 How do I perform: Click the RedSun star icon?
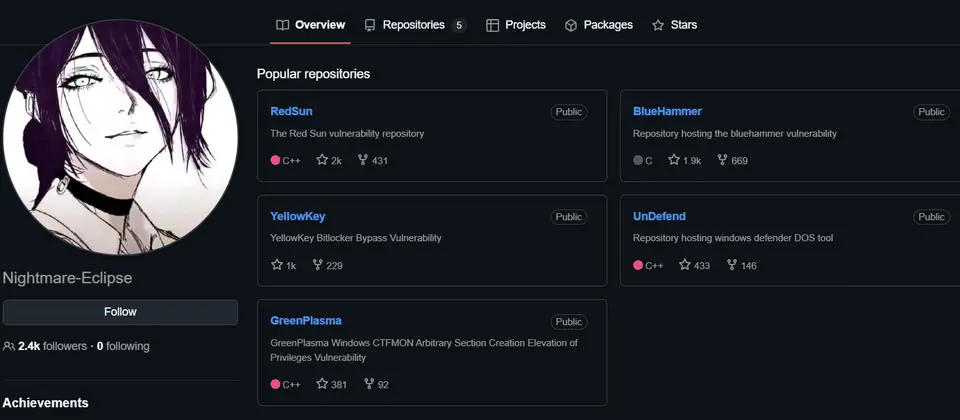coord(322,160)
